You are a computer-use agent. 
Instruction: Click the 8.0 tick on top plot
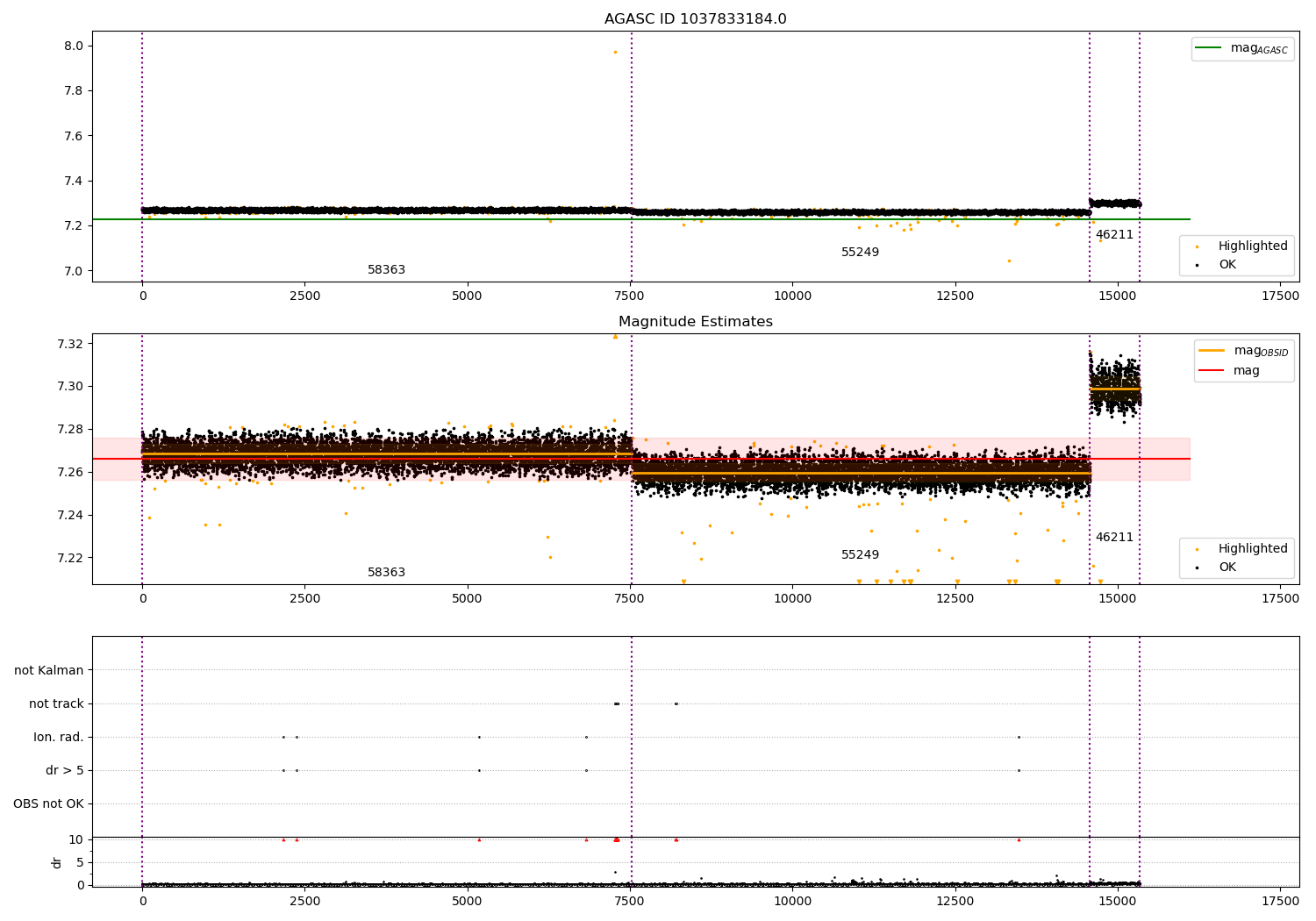(73, 46)
